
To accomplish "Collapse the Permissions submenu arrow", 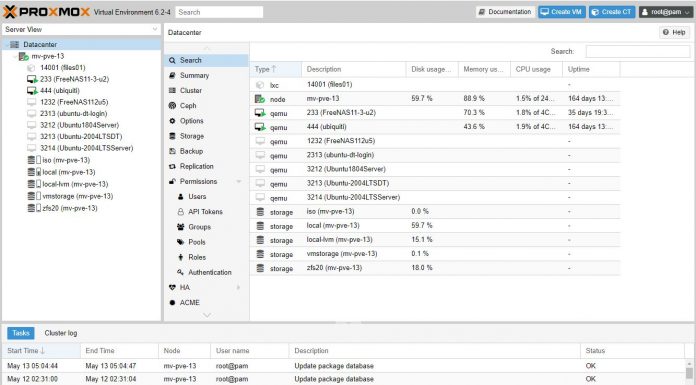I will click(x=239, y=182).
